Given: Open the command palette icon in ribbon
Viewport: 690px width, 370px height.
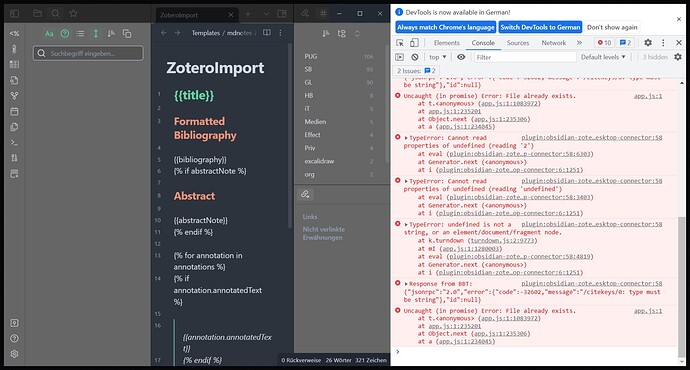Looking at the screenshot, I should click(x=14, y=143).
